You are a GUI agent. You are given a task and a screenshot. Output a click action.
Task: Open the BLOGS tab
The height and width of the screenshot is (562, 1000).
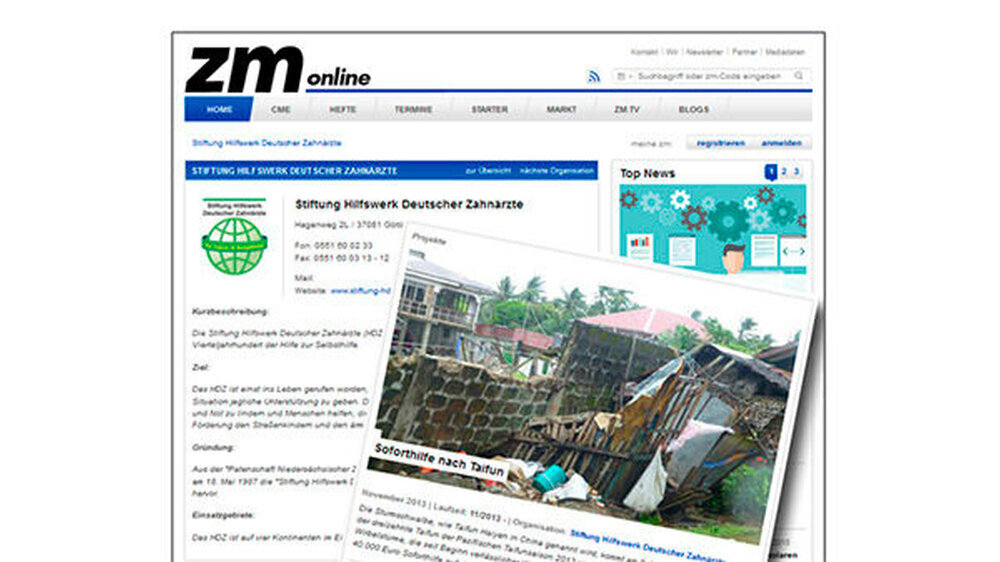[693, 109]
